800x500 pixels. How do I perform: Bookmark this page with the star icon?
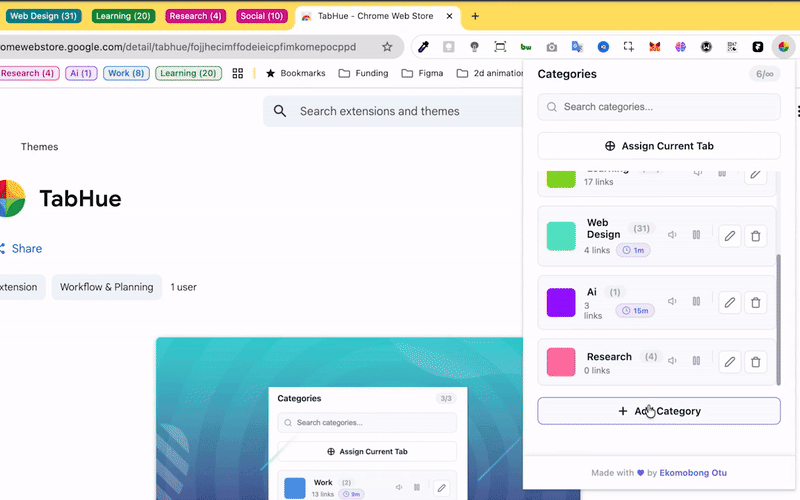click(x=387, y=47)
